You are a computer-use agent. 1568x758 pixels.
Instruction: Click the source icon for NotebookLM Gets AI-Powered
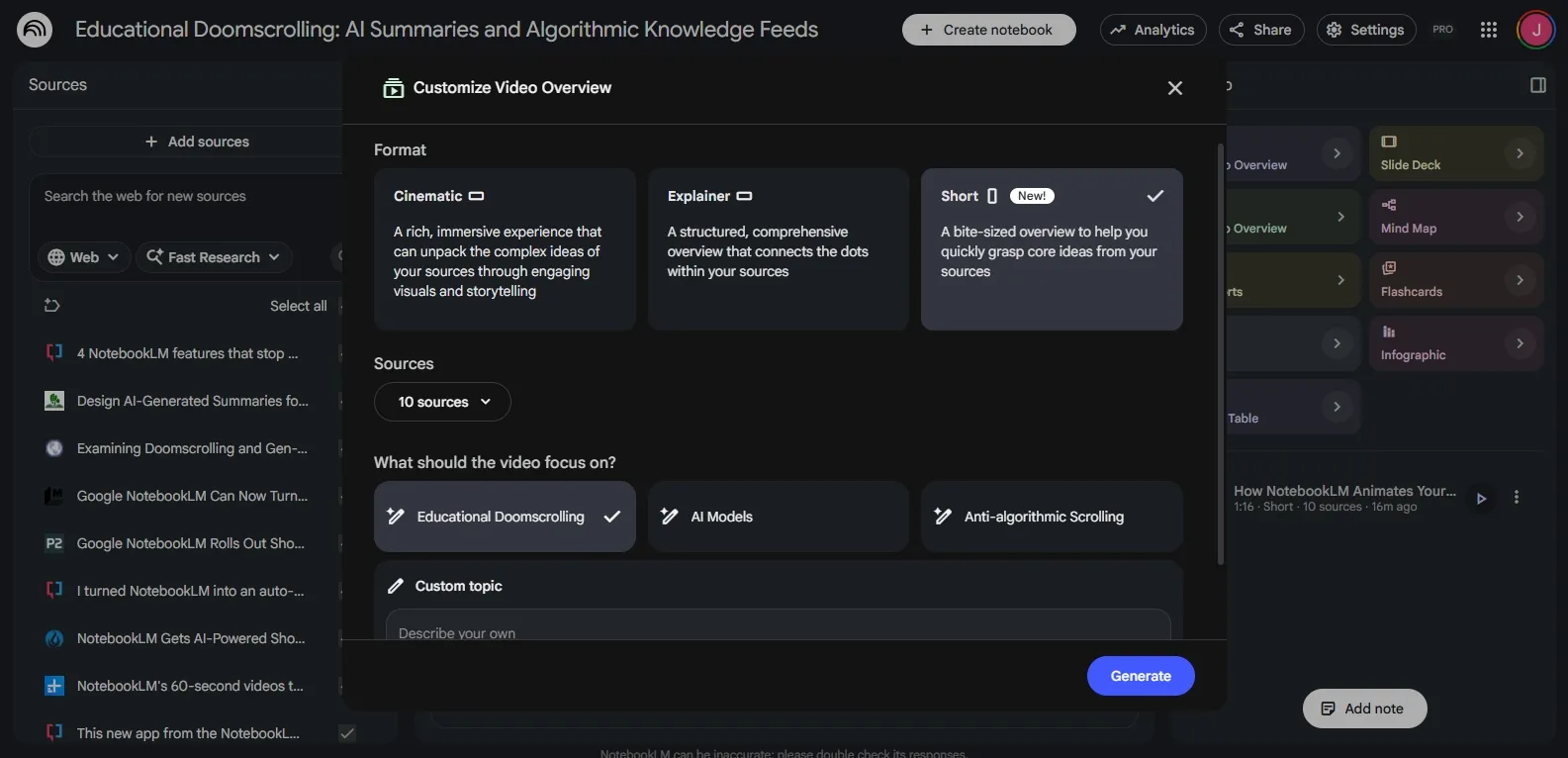coord(54,638)
